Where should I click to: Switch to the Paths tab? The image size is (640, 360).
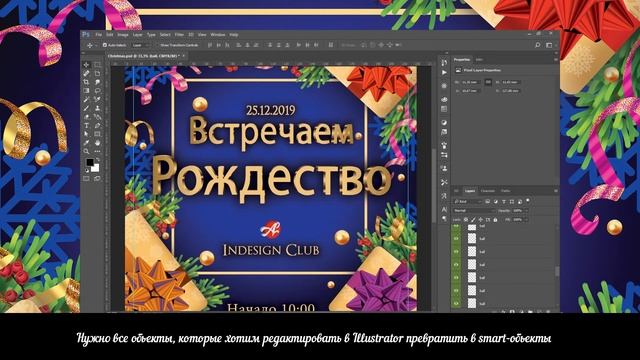(505, 191)
